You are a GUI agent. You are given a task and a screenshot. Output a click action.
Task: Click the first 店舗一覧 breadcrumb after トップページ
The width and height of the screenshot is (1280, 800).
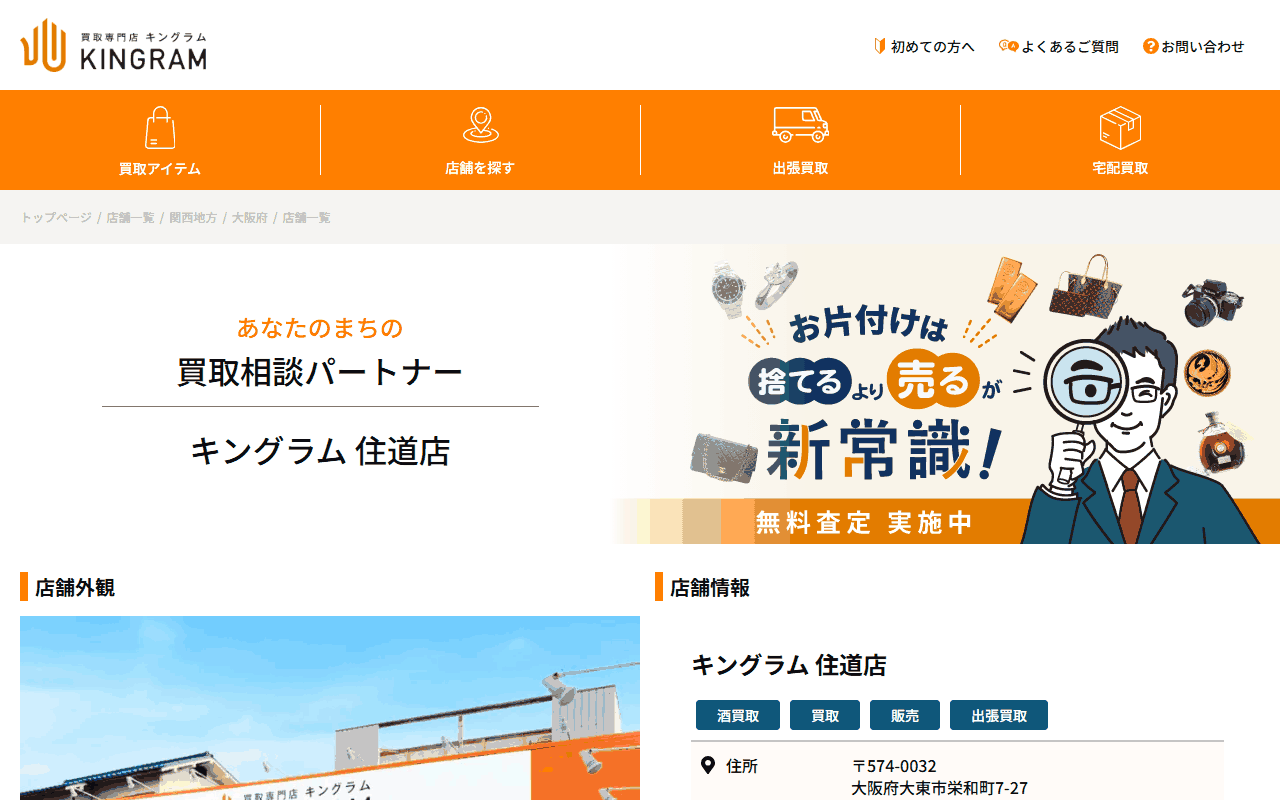coord(131,217)
